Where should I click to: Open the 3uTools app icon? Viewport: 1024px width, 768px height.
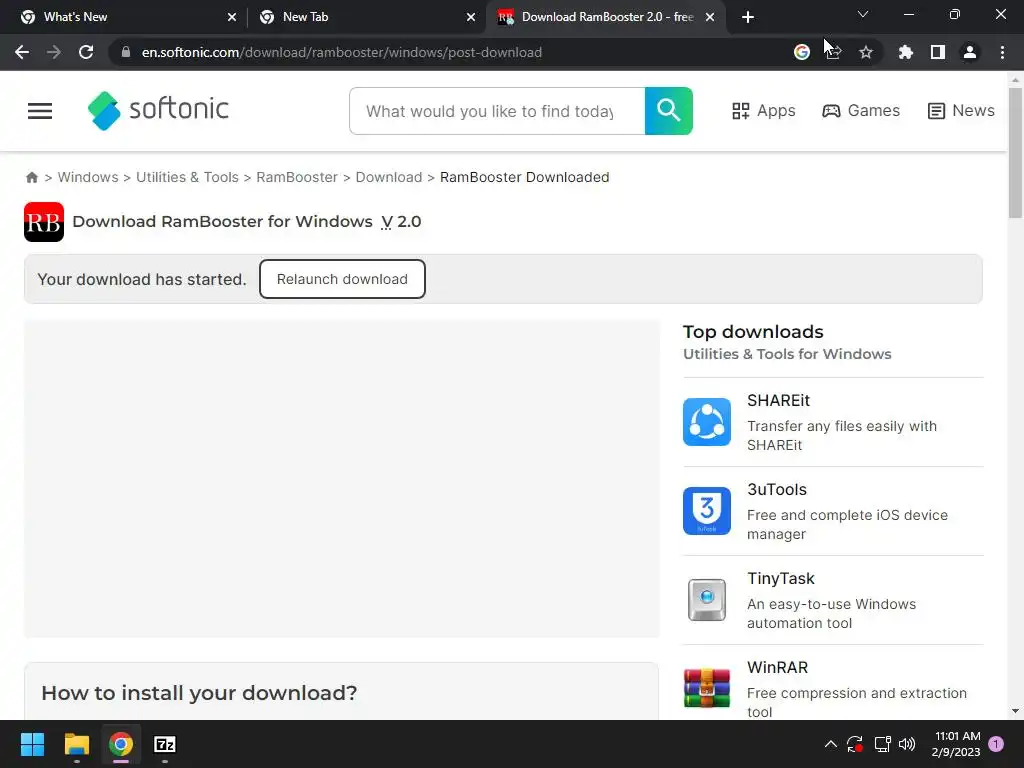(x=707, y=511)
